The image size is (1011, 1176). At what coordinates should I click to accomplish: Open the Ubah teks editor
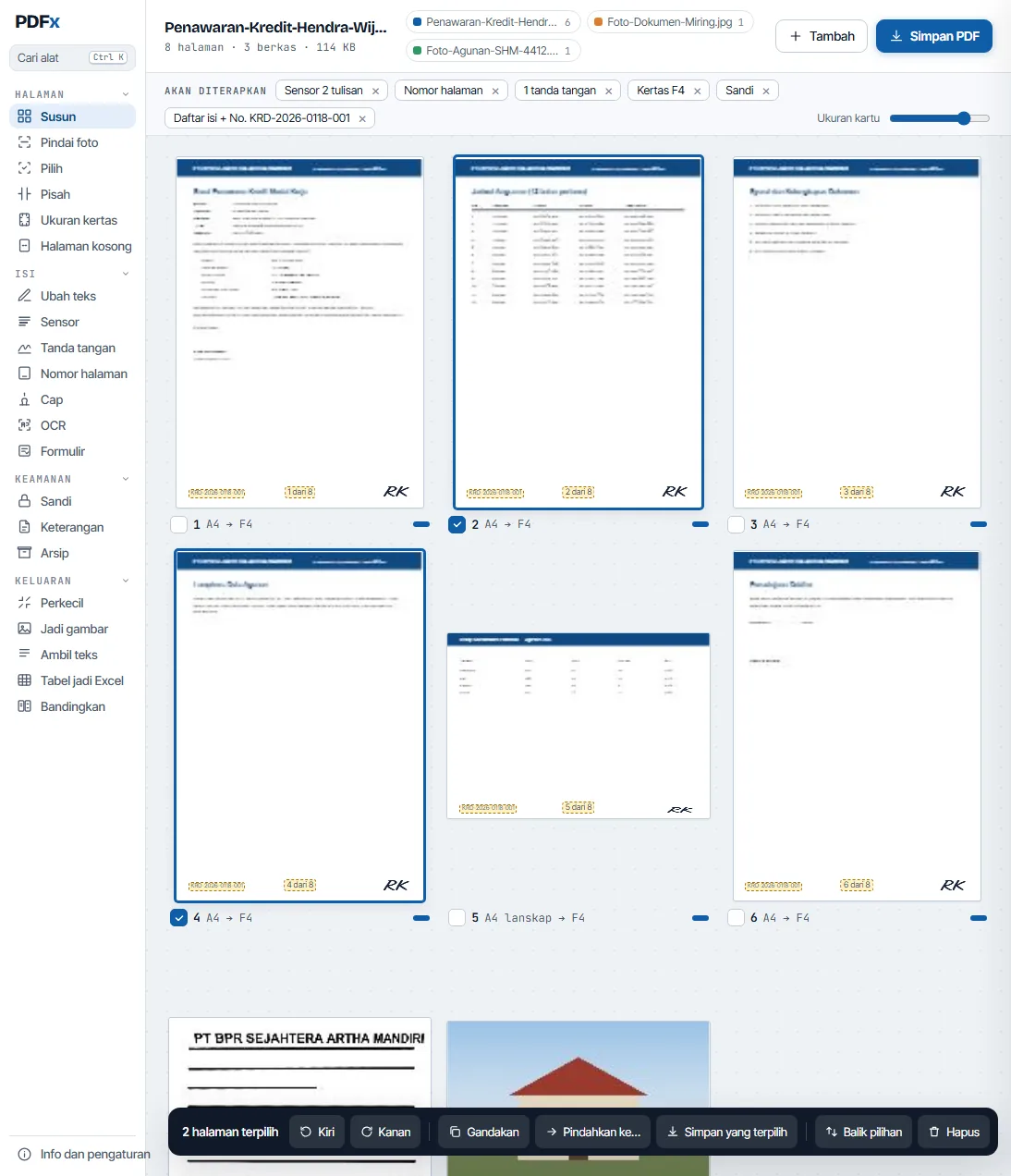[x=72, y=296]
